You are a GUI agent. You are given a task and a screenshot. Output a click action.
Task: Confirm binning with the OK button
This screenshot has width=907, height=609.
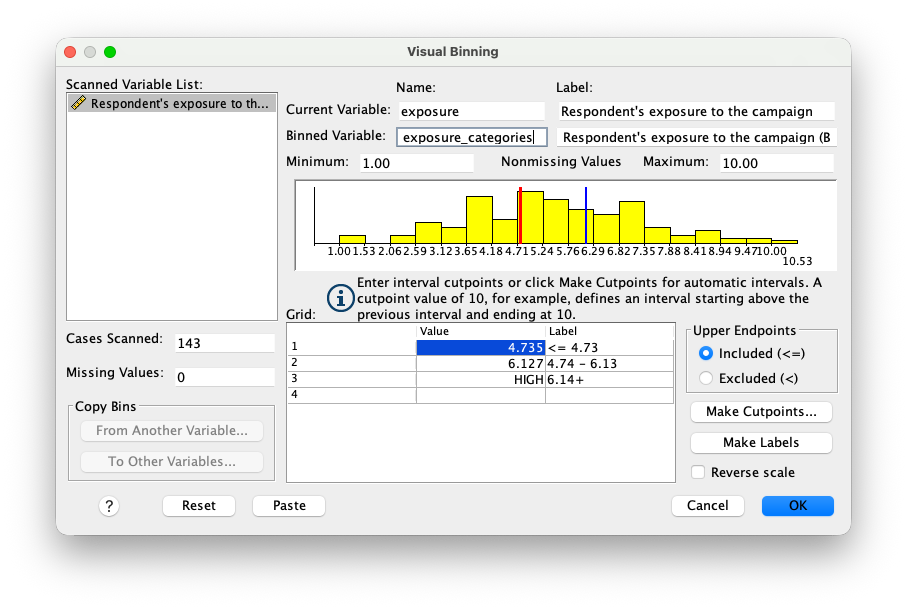[x=798, y=505]
